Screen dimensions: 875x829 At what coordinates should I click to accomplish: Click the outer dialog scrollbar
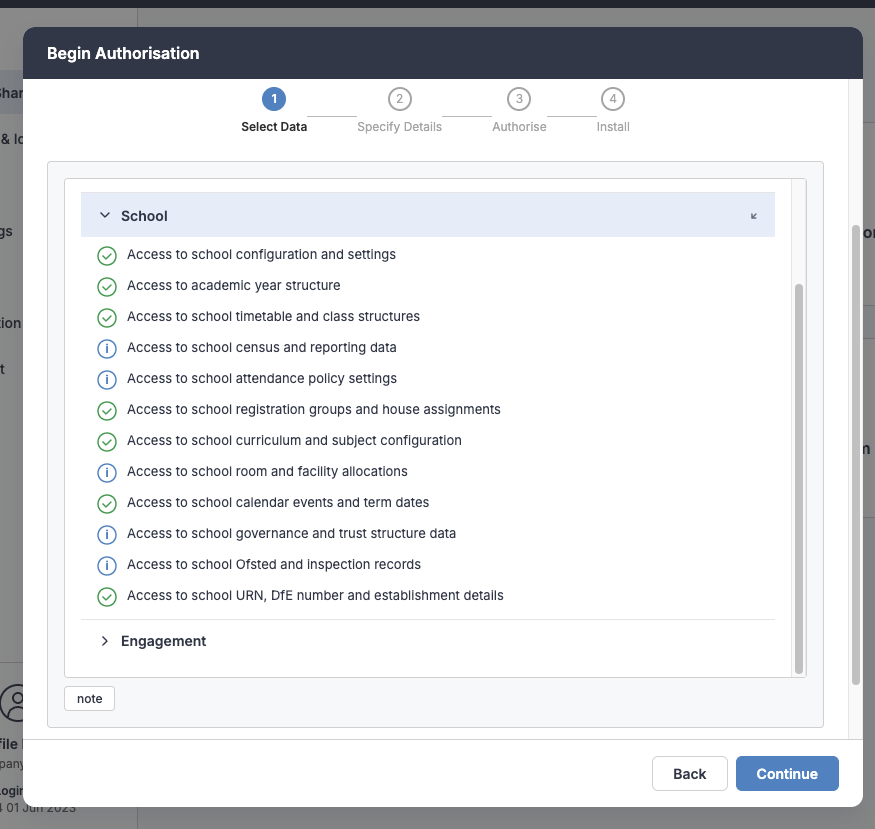tap(856, 455)
